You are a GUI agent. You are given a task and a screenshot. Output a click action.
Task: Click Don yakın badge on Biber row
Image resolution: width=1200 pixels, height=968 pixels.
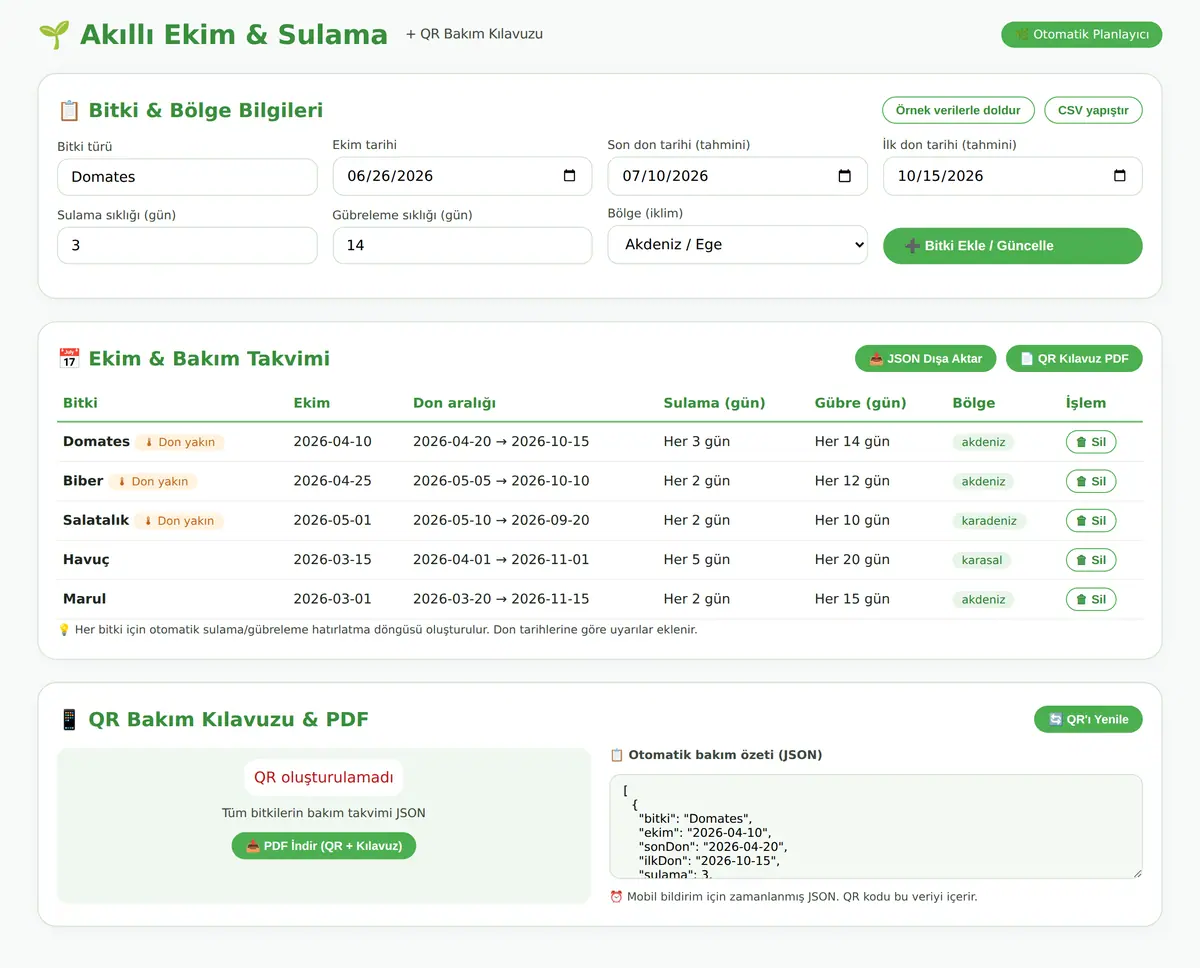click(x=153, y=481)
